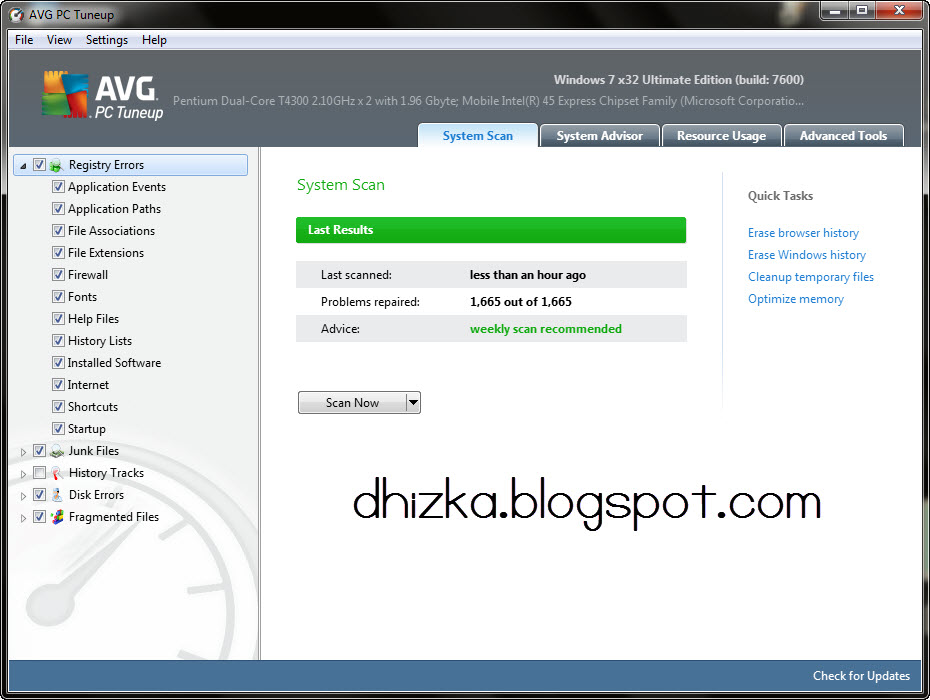The height and width of the screenshot is (700, 930).
Task: Select the Installed Software label
Action: (x=114, y=362)
